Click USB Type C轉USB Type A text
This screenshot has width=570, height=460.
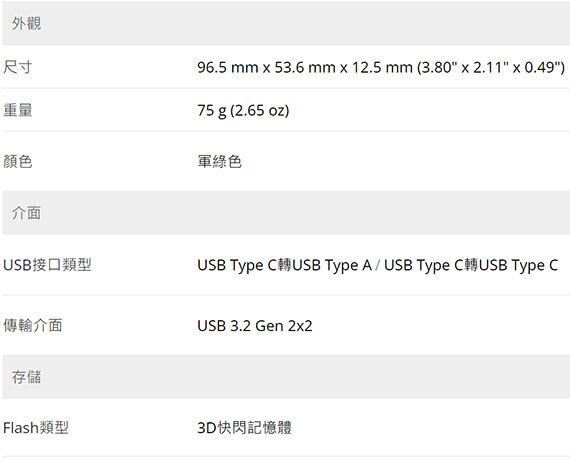[285, 265]
